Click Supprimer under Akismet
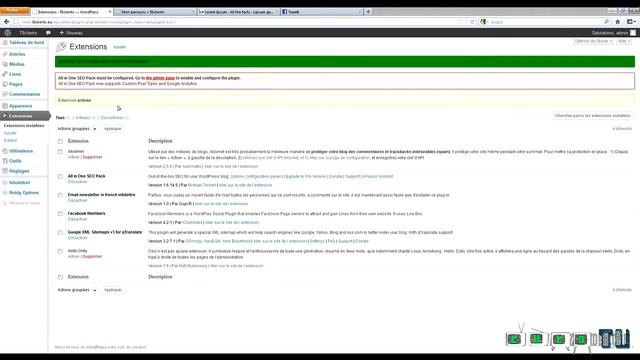This screenshot has width=640, height=360. (93, 157)
